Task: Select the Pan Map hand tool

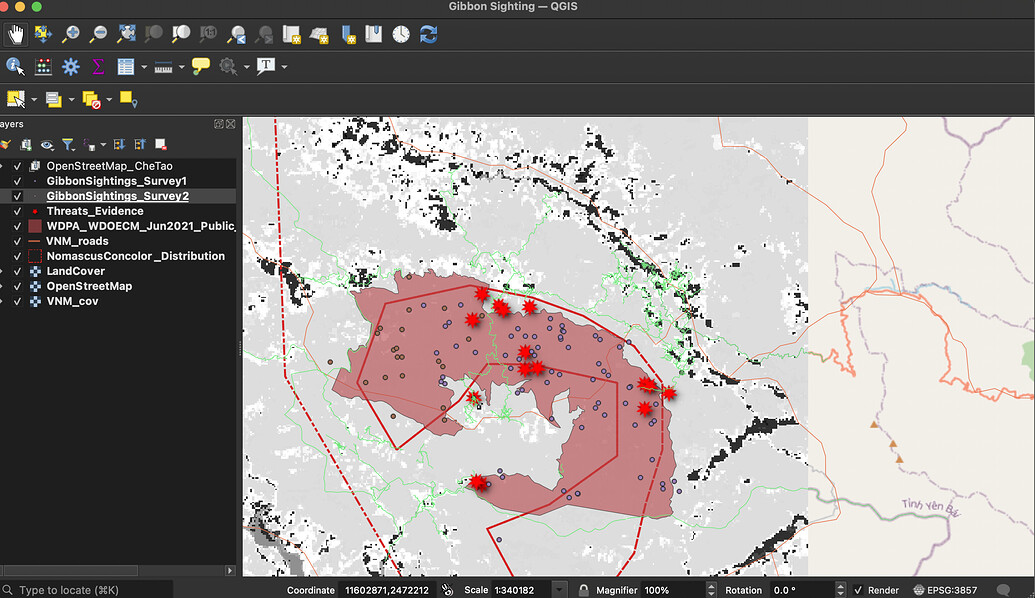Action: click(x=16, y=34)
